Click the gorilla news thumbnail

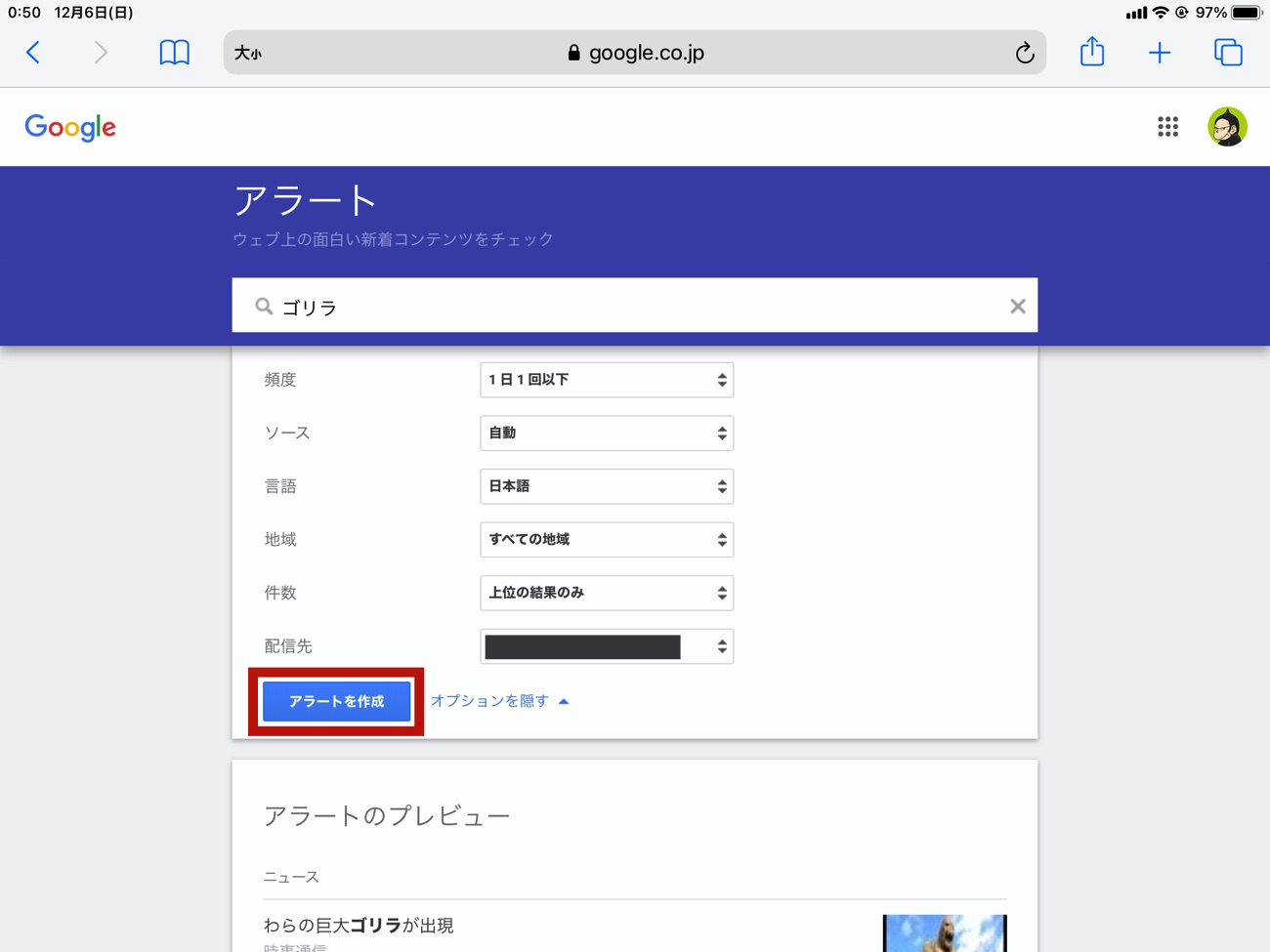945,933
